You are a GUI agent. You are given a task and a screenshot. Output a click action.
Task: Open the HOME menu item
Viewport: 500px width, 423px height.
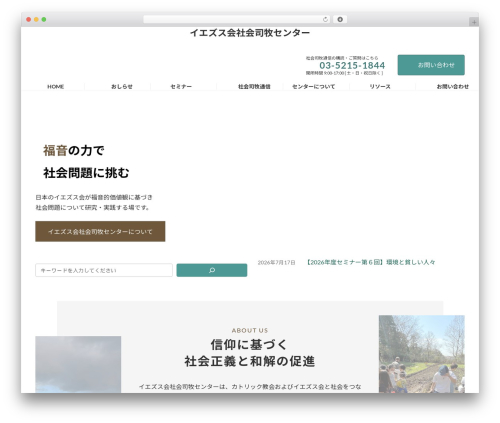[56, 87]
